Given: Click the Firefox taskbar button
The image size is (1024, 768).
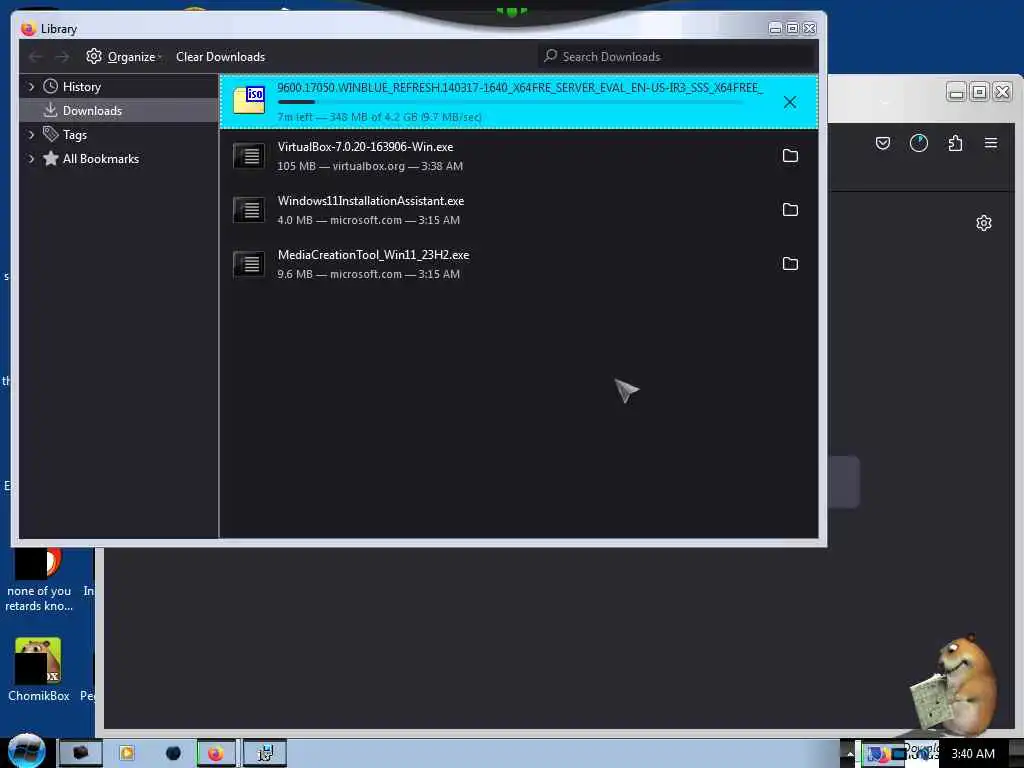Looking at the screenshot, I should (x=216, y=754).
